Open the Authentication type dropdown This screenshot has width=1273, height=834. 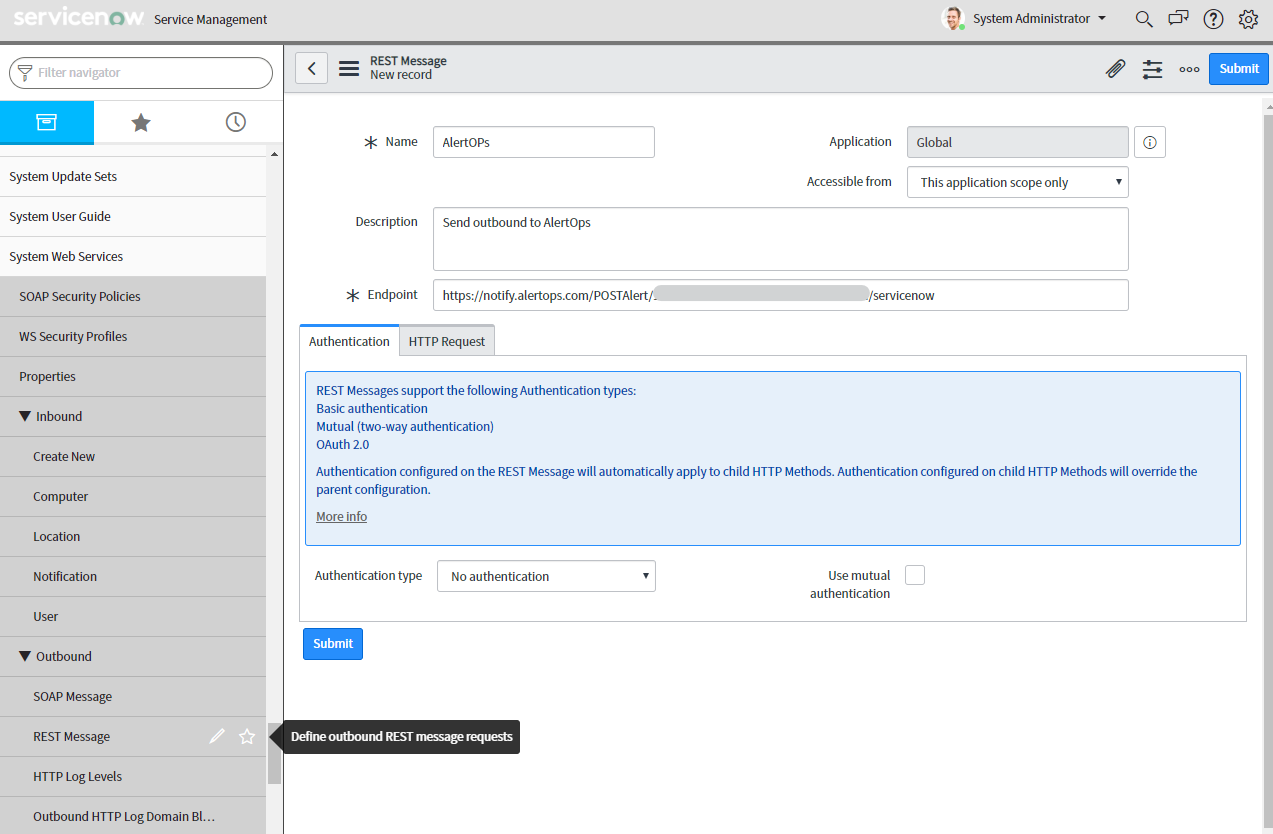tap(546, 576)
